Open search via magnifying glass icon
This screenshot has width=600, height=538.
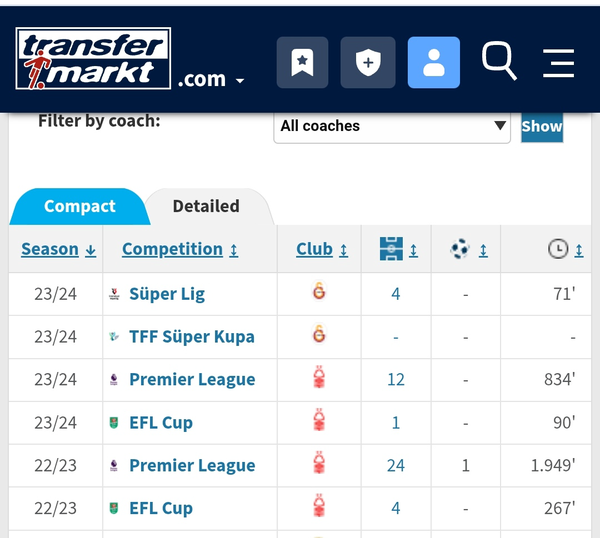[499, 61]
